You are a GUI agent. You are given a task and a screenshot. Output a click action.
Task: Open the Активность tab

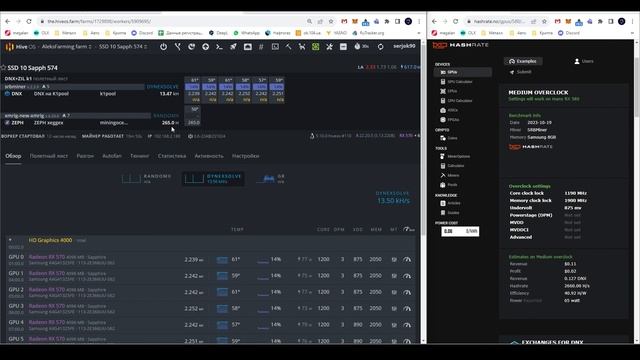coord(209,156)
